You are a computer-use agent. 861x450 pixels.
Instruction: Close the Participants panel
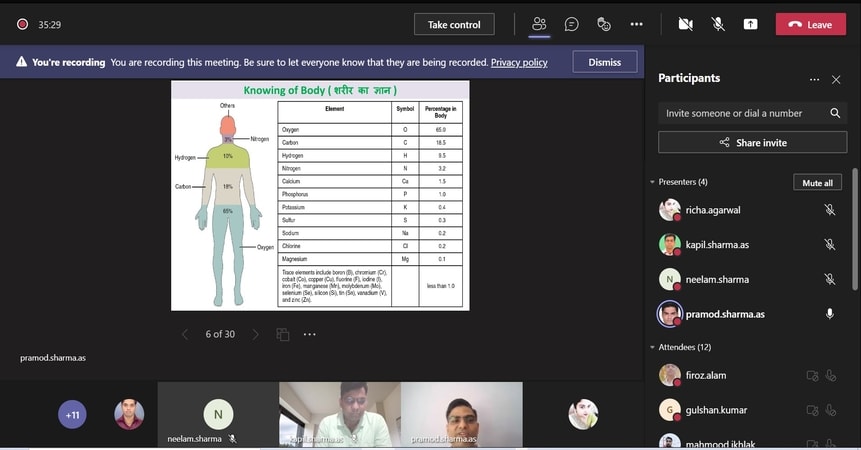click(837, 79)
